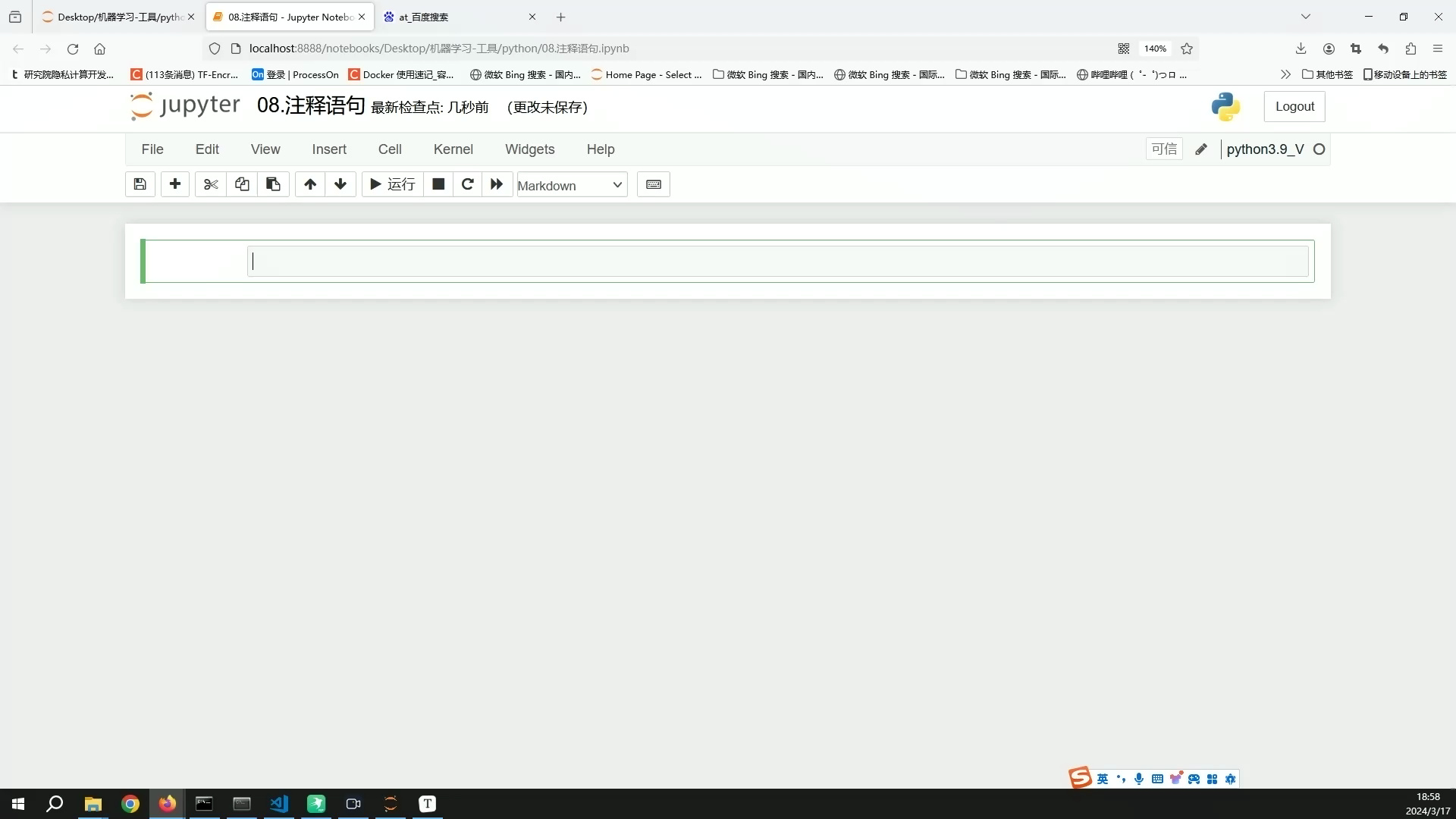Insert a new cell below with plus icon
Screen dimensions: 1456x819
[175, 184]
